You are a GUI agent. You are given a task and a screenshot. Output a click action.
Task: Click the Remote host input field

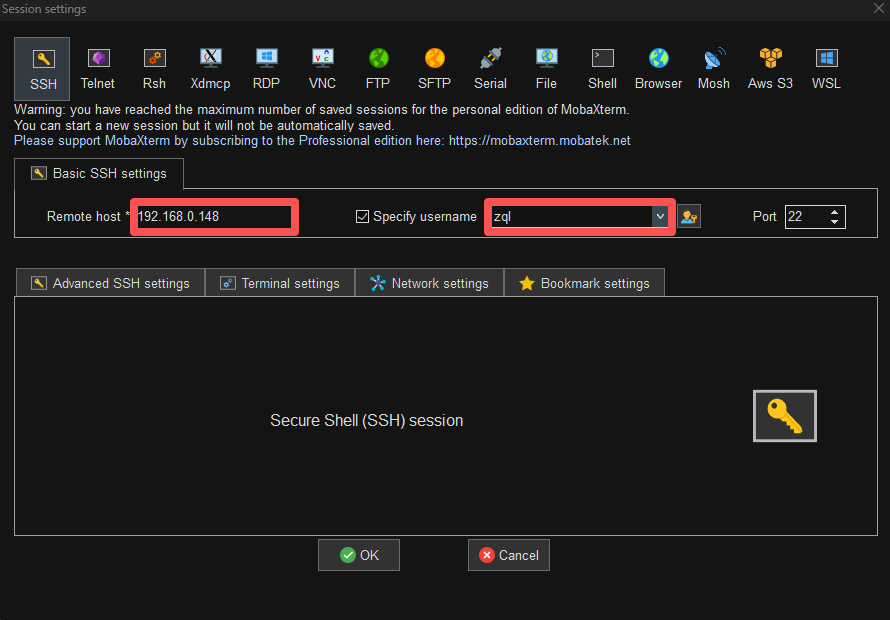(214, 216)
